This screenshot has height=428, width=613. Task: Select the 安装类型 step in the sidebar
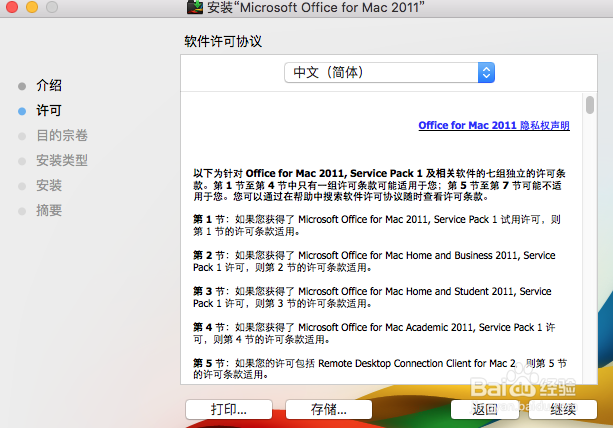pos(62,161)
